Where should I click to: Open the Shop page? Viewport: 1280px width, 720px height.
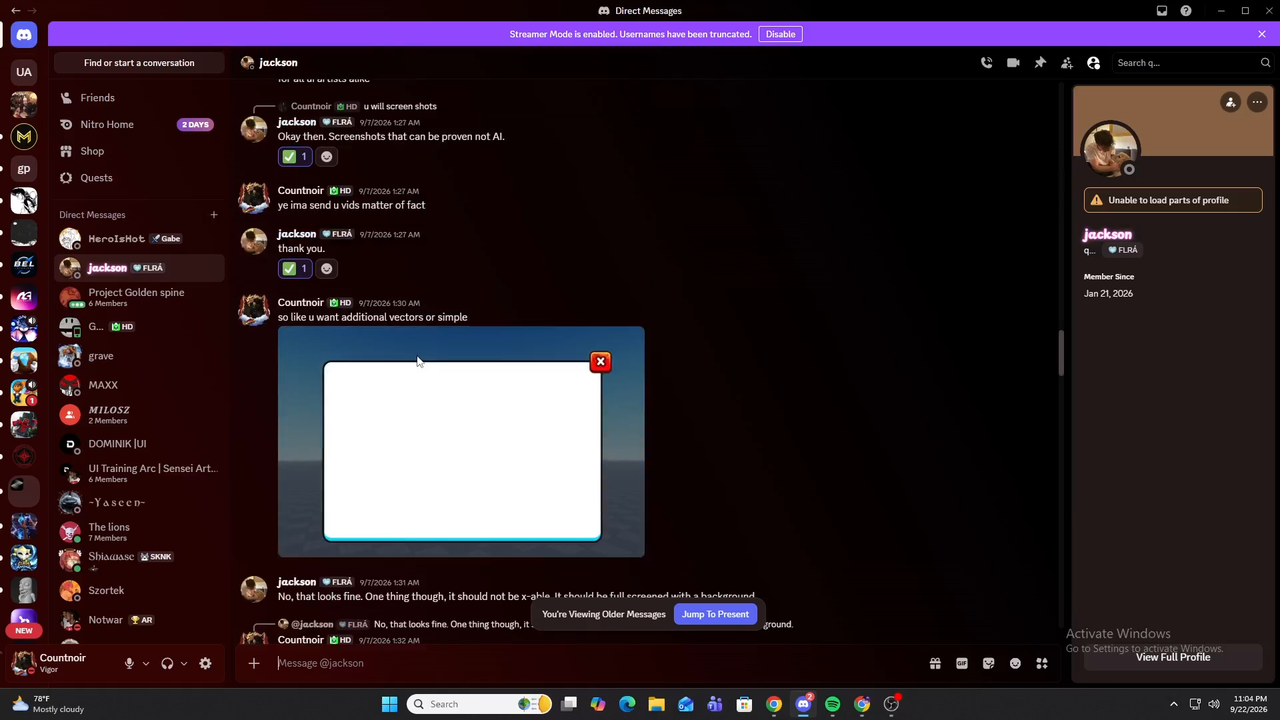139,151
